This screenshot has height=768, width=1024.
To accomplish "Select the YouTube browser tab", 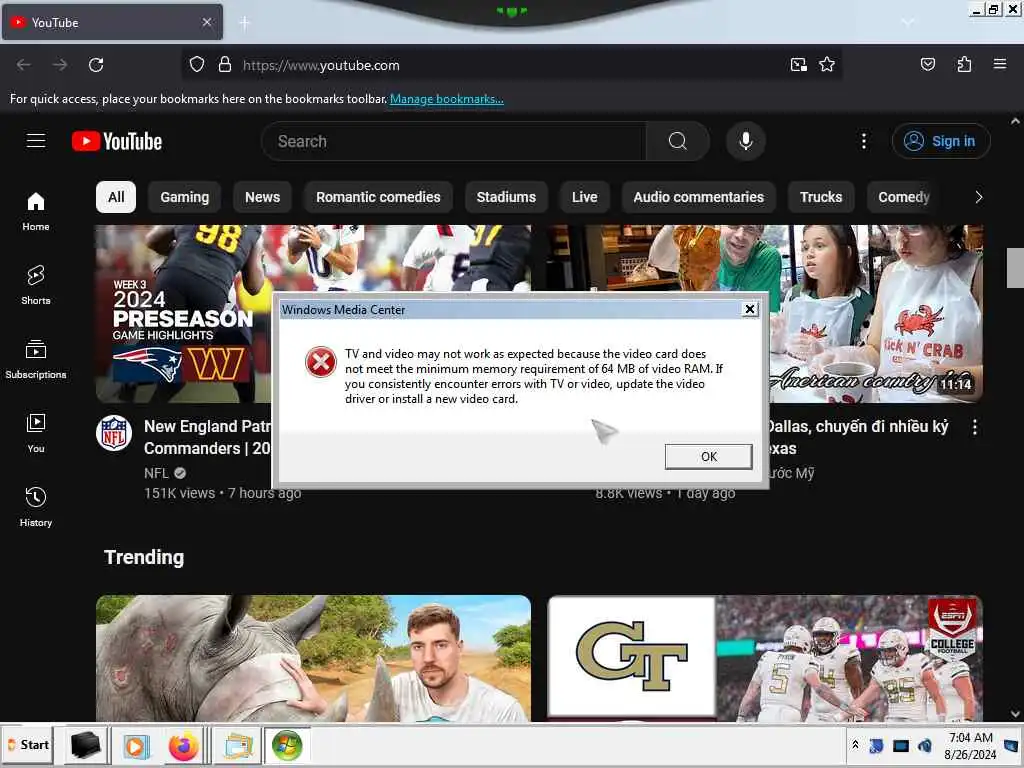I will coord(112,22).
